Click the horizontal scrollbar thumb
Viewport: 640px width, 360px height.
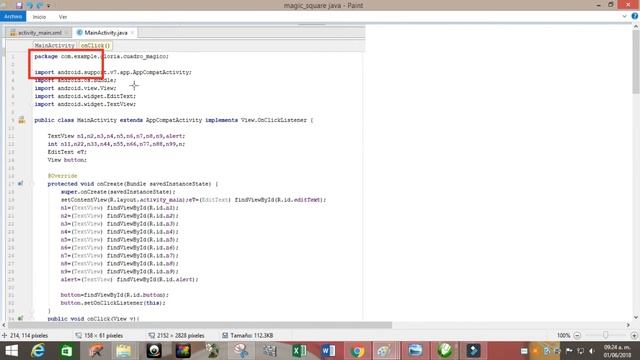coord(200,325)
